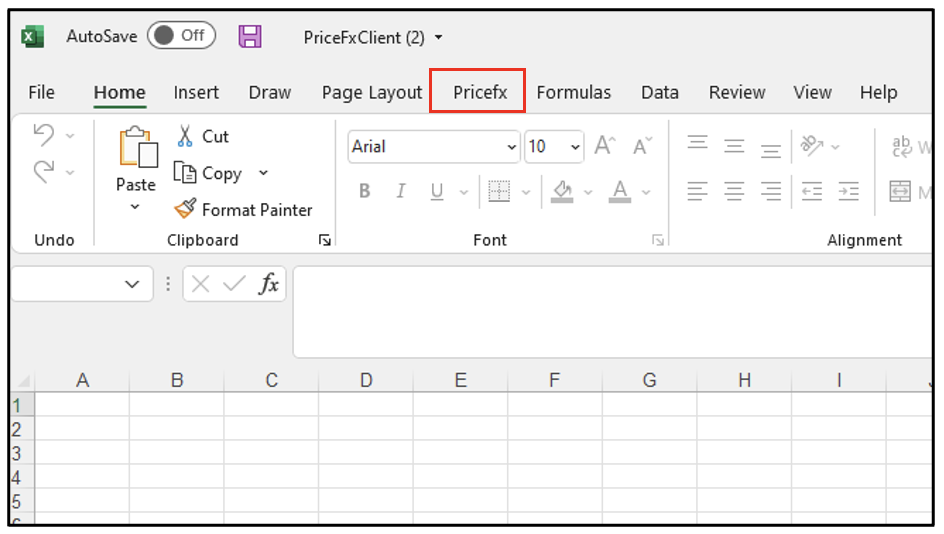Image resolution: width=944 pixels, height=534 pixels.
Task: Click the Copy button
Action: [210, 173]
